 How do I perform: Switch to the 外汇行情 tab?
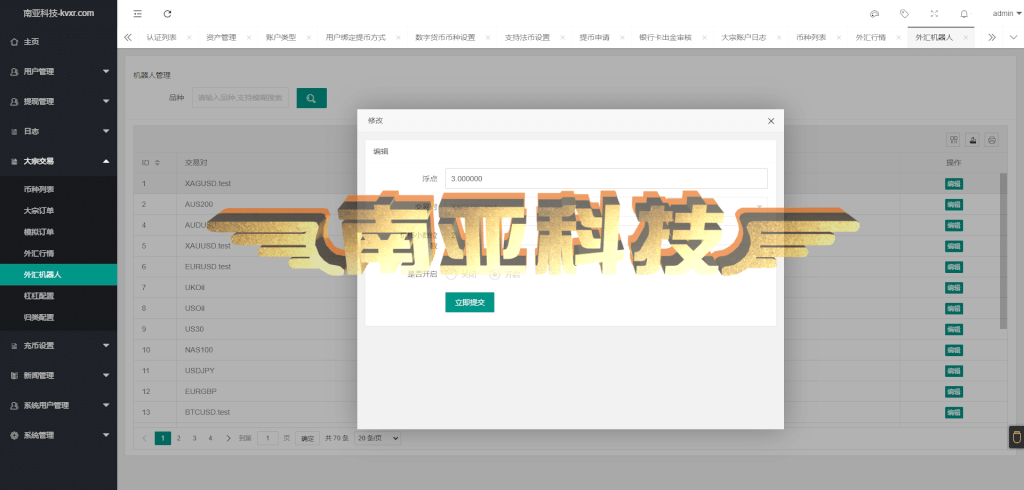(x=871, y=37)
